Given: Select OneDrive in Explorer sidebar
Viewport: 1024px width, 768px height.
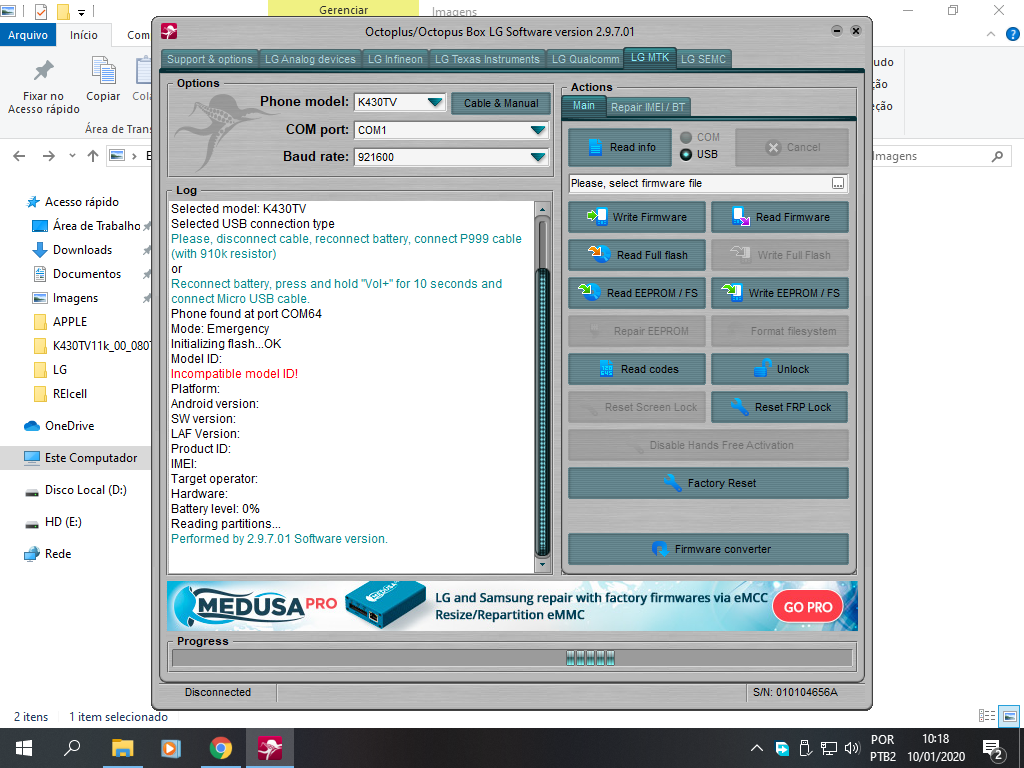Looking at the screenshot, I should [69, 426].
